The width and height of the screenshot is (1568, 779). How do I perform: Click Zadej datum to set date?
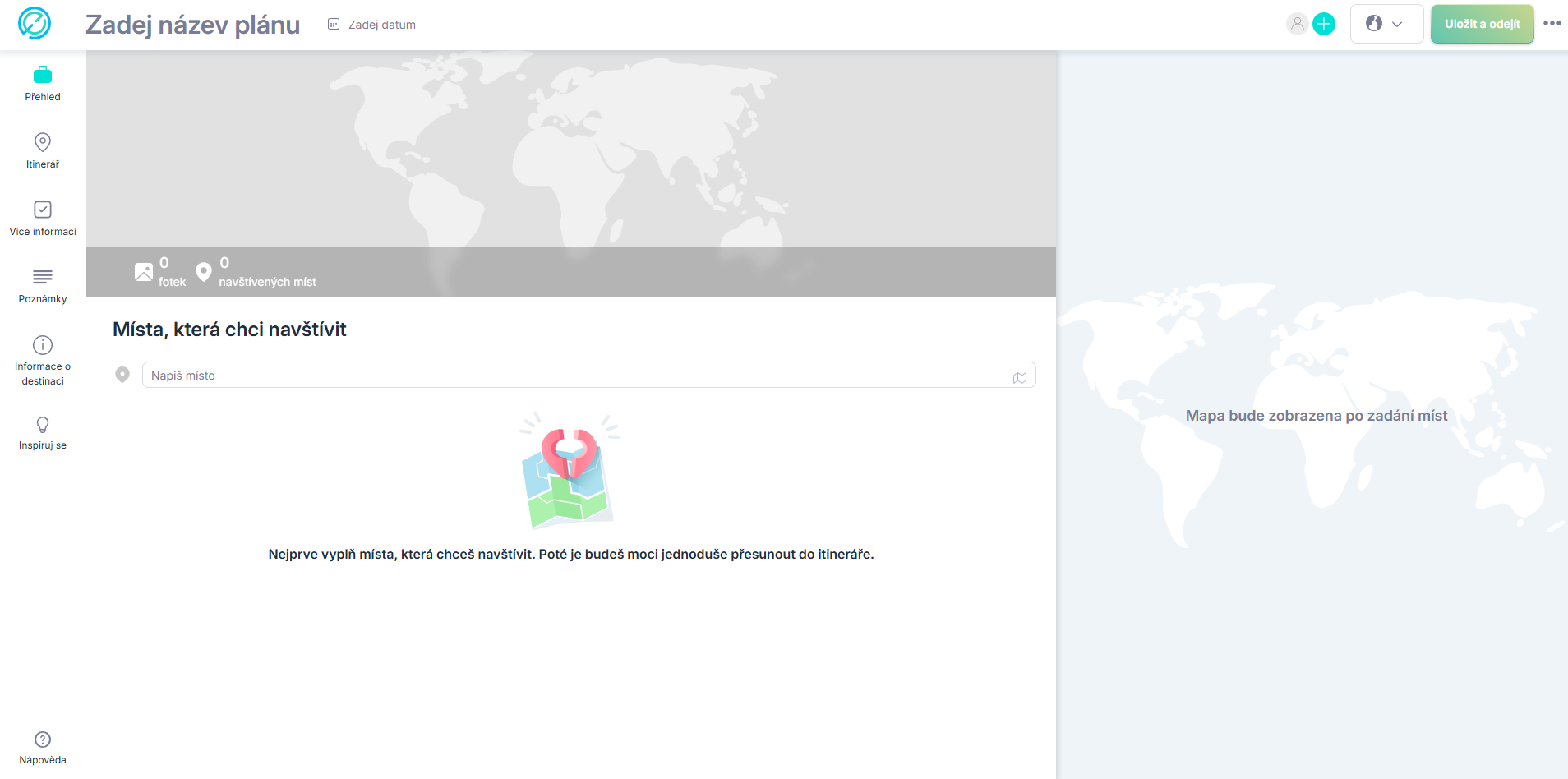371,25
